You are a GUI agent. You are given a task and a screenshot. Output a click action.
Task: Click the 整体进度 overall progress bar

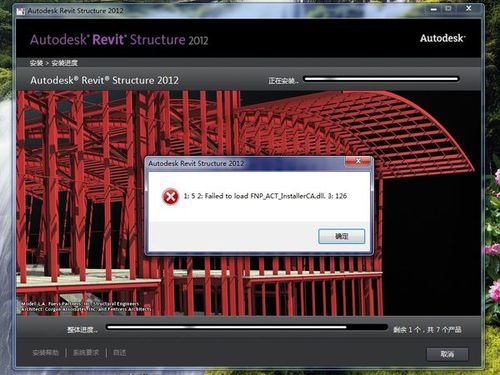247,327
